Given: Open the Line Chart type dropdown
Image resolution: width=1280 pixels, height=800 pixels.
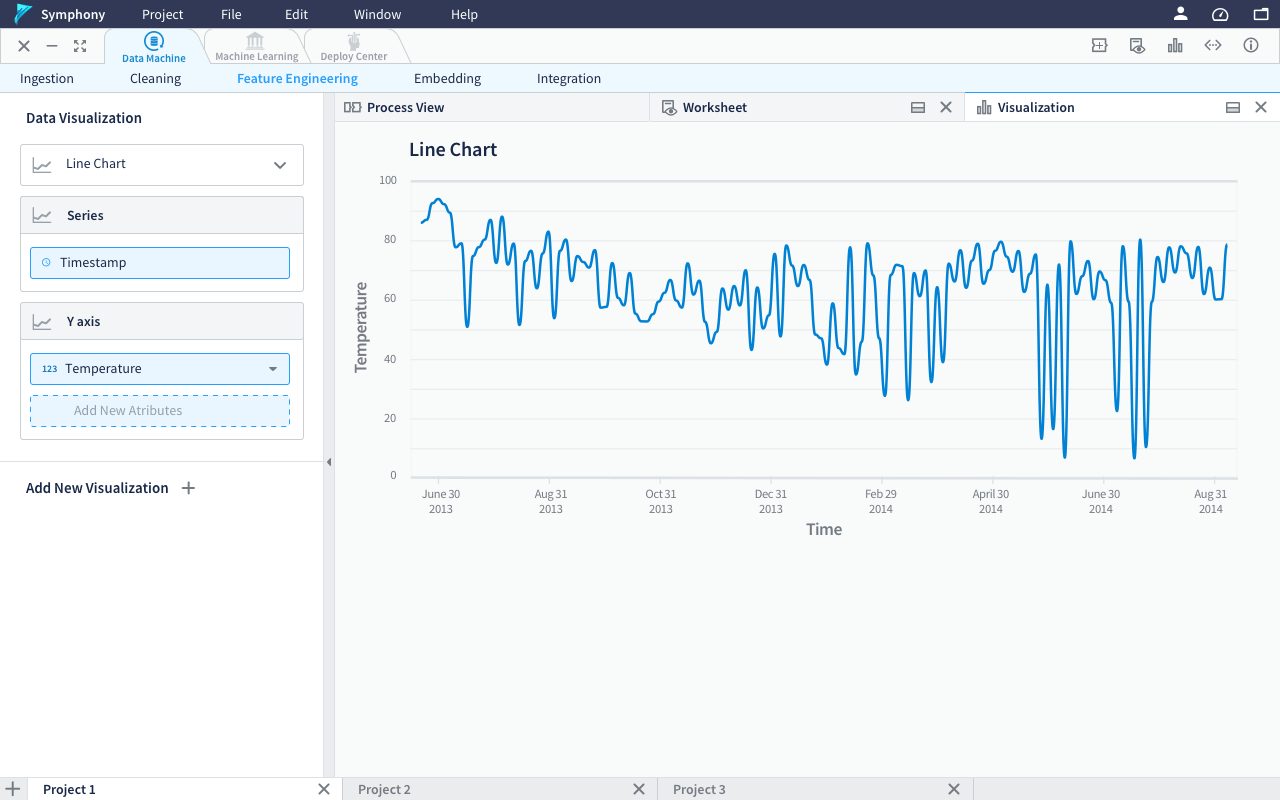Looking at the screenshot, I should 162,164.
